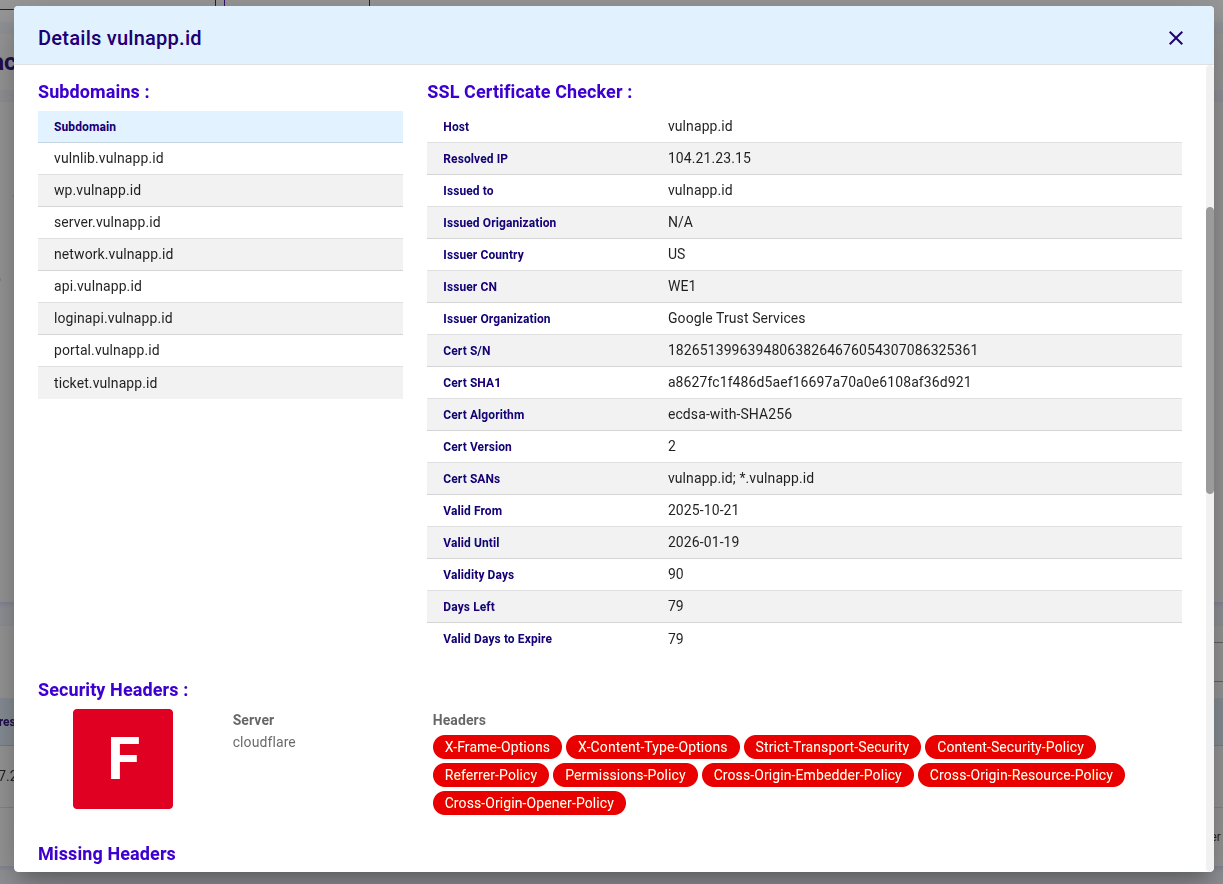Select the loginapi.vulnapp.id subdomain row

tap(220, 318)
